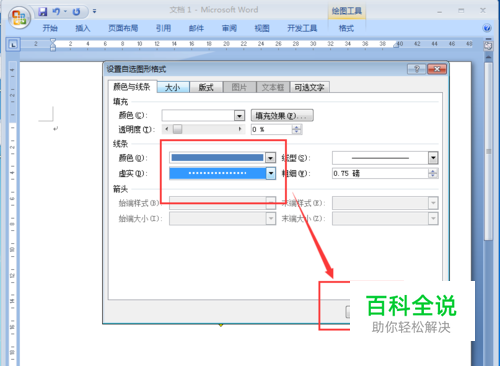Image resolution: width=500 pixels, height=366 pixels.
Task: Switch to the 大小 dialog tab
Action: coord(173,87)
